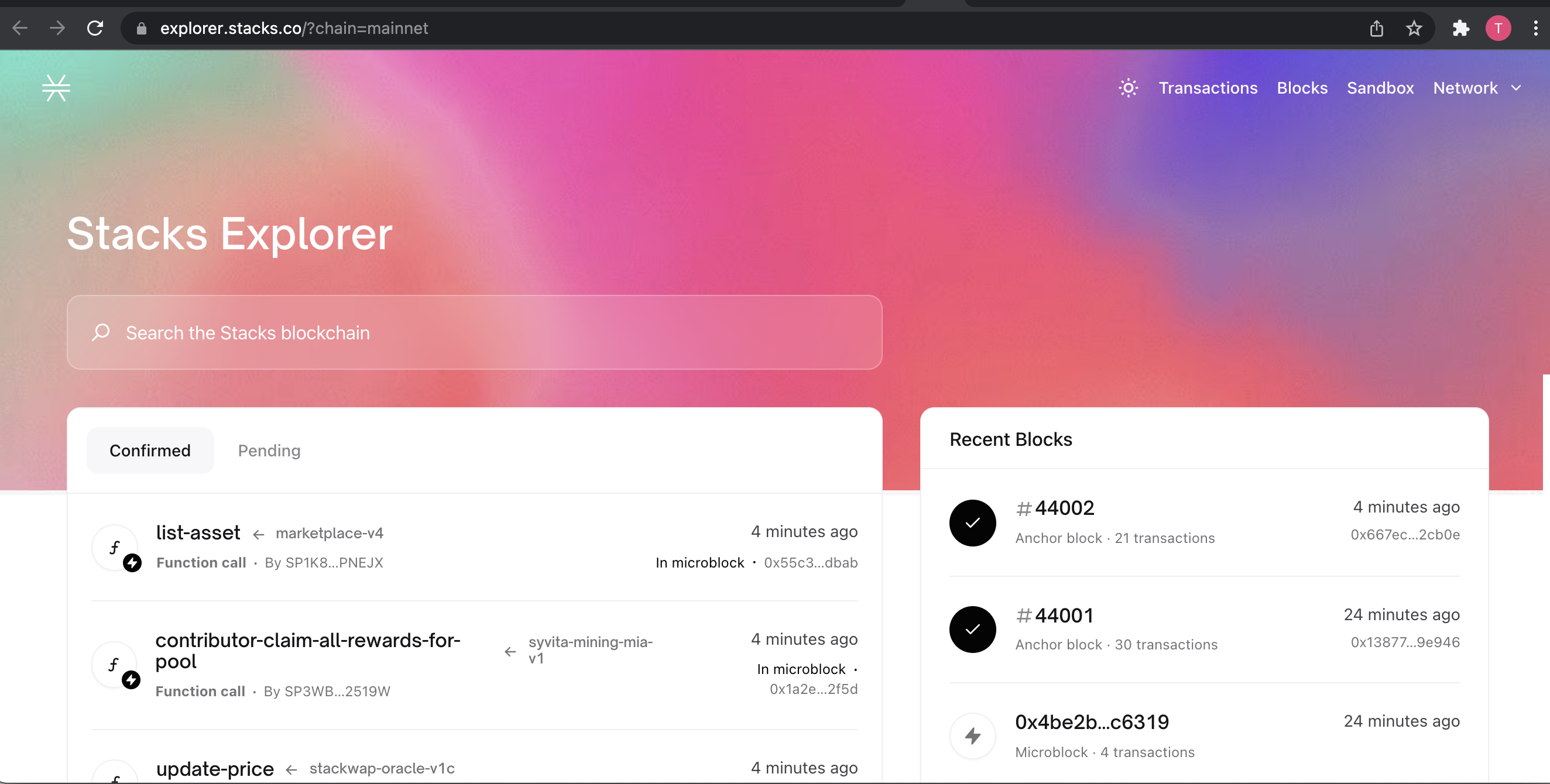Open the Blocks page
The height and width of the screenshot is (784, 1550).
1302,88
